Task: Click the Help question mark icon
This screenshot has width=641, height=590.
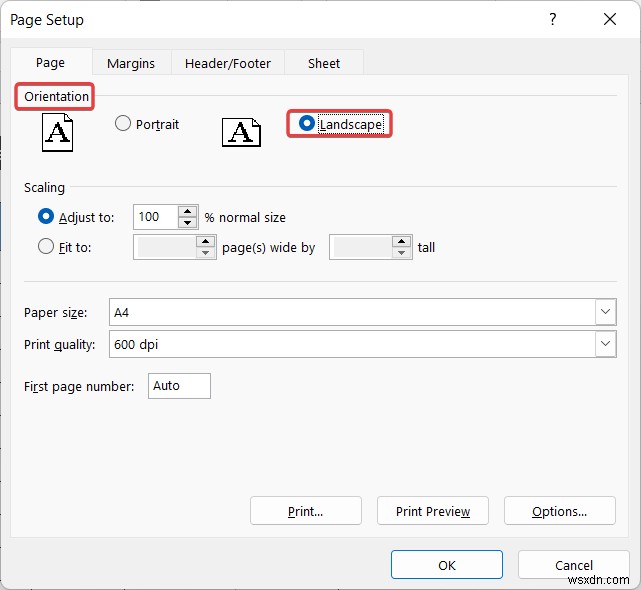Action: pos(553,19)
